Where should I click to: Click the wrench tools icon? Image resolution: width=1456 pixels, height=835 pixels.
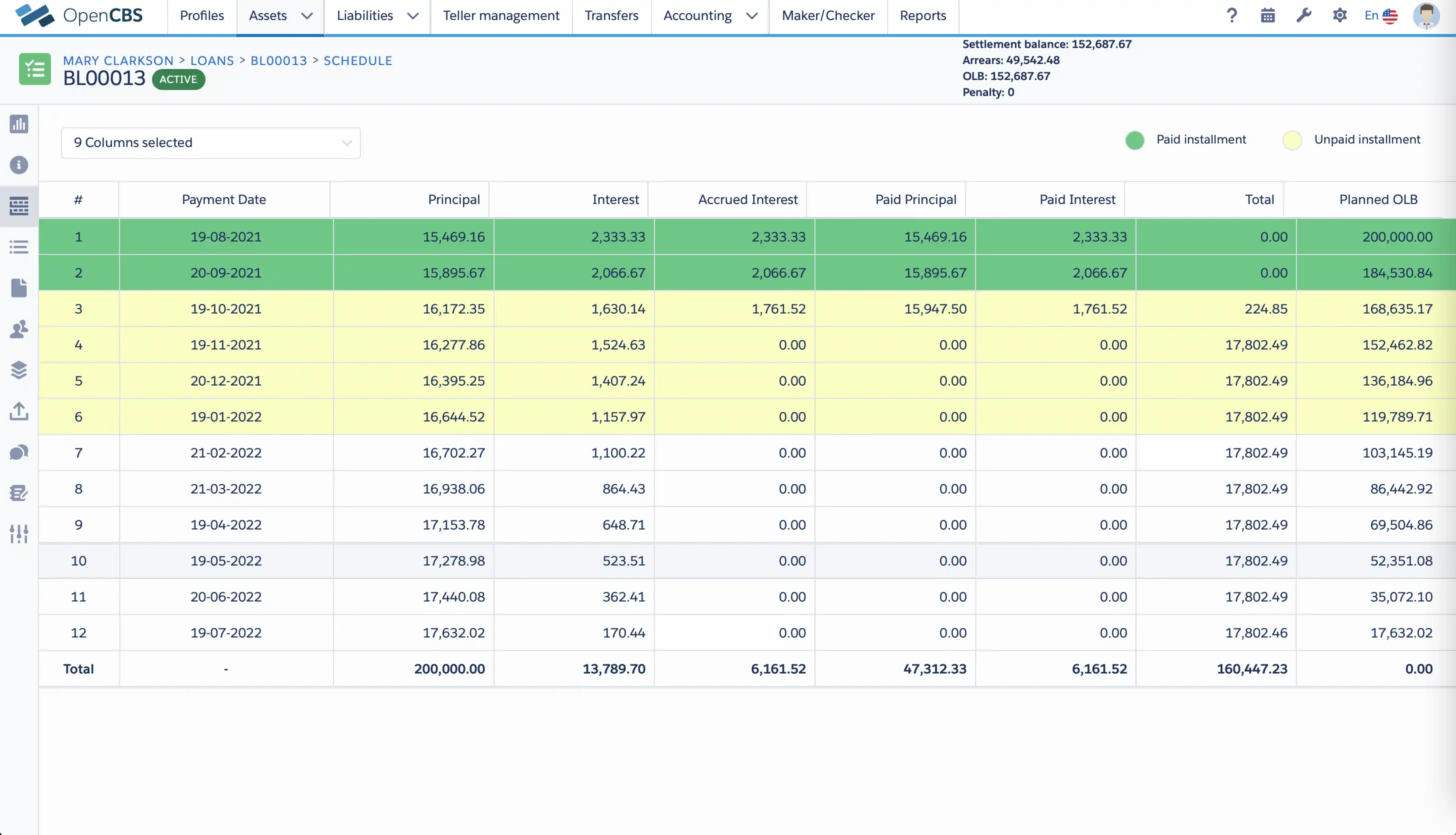tap(1304, 15)
